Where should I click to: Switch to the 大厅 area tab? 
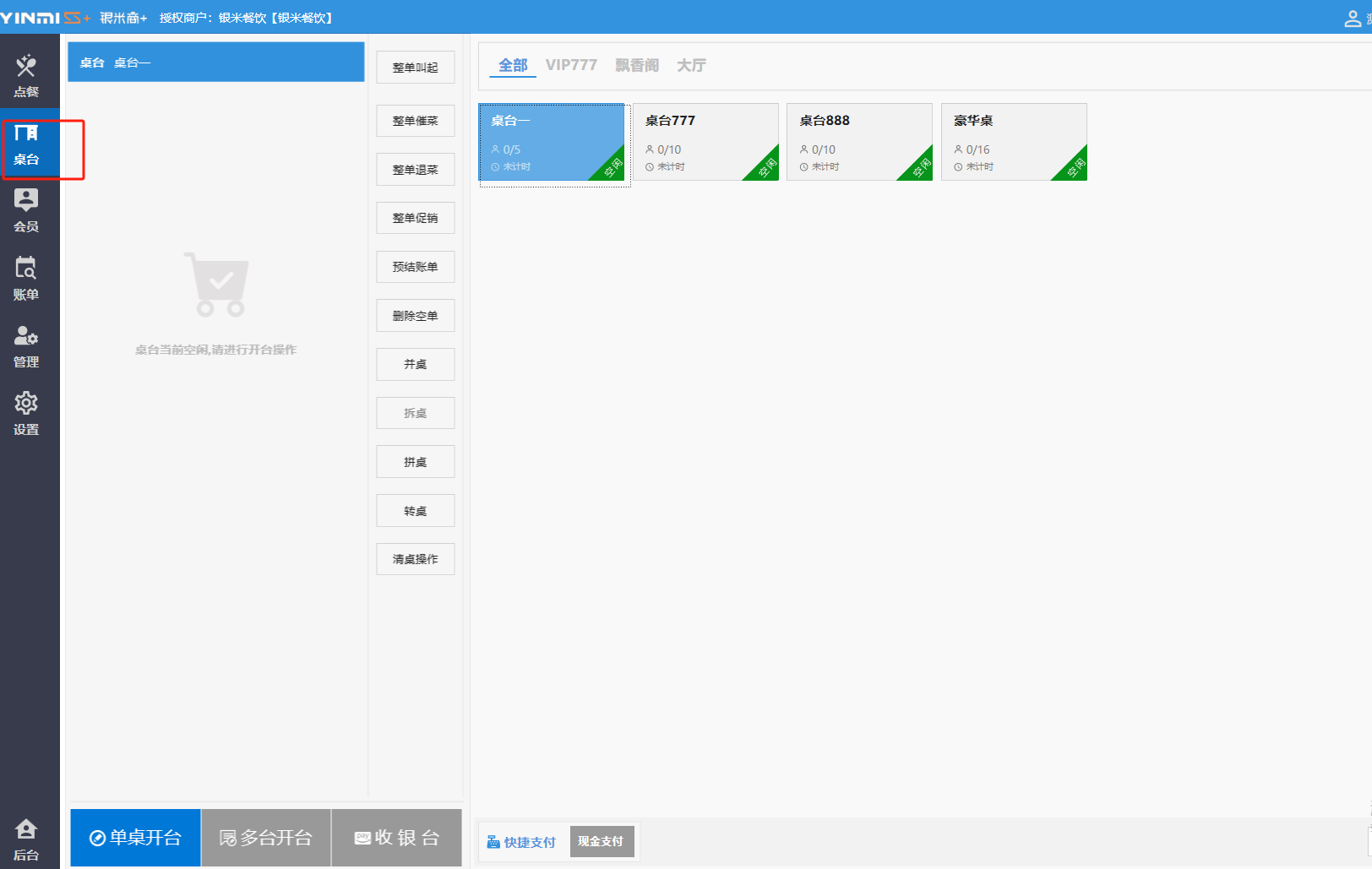click(x=691, y=65)
